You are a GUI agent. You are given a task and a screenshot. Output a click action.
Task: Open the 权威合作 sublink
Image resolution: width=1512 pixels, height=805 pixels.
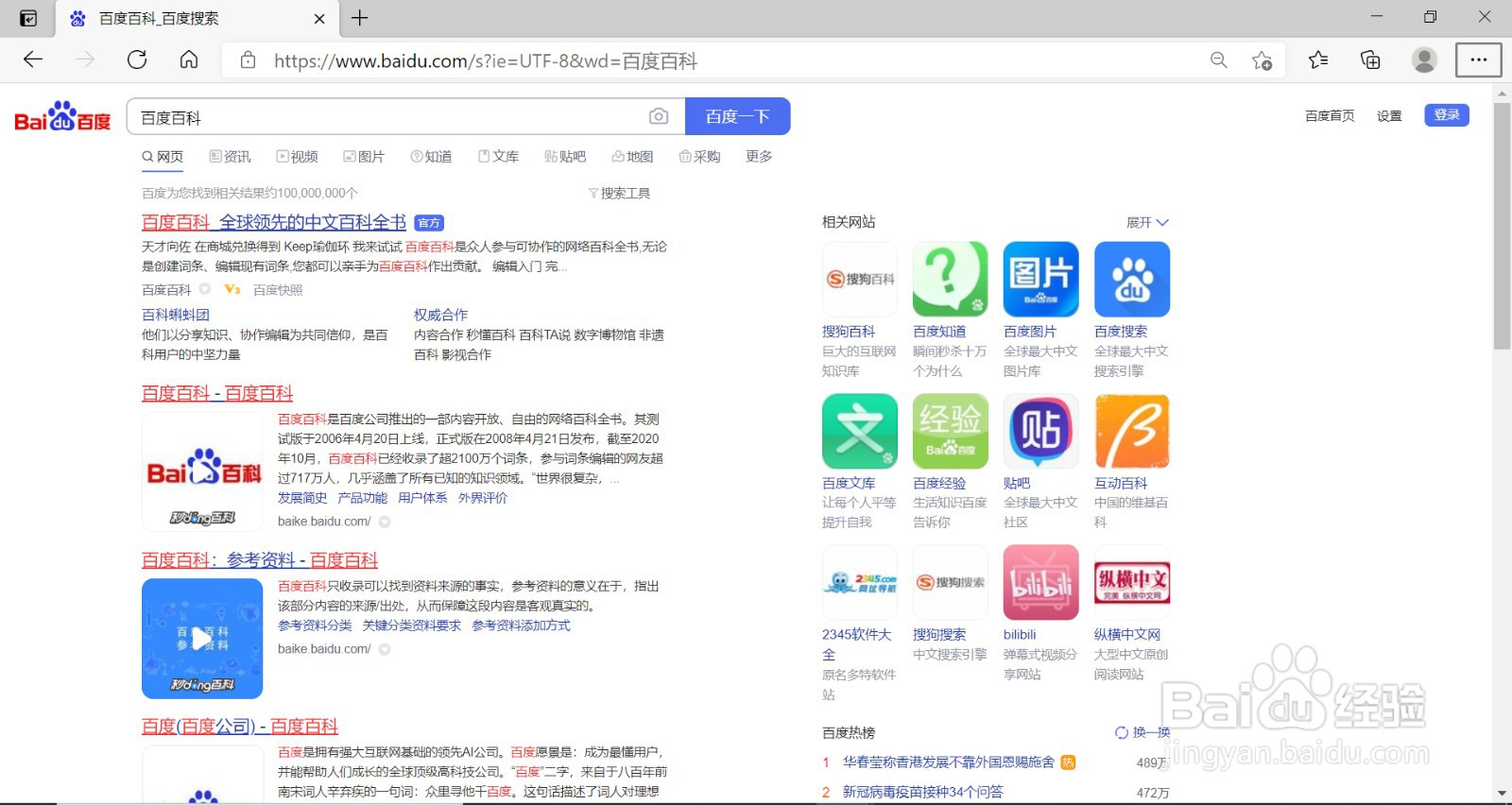pyautogui.click(x=440, y=315)
